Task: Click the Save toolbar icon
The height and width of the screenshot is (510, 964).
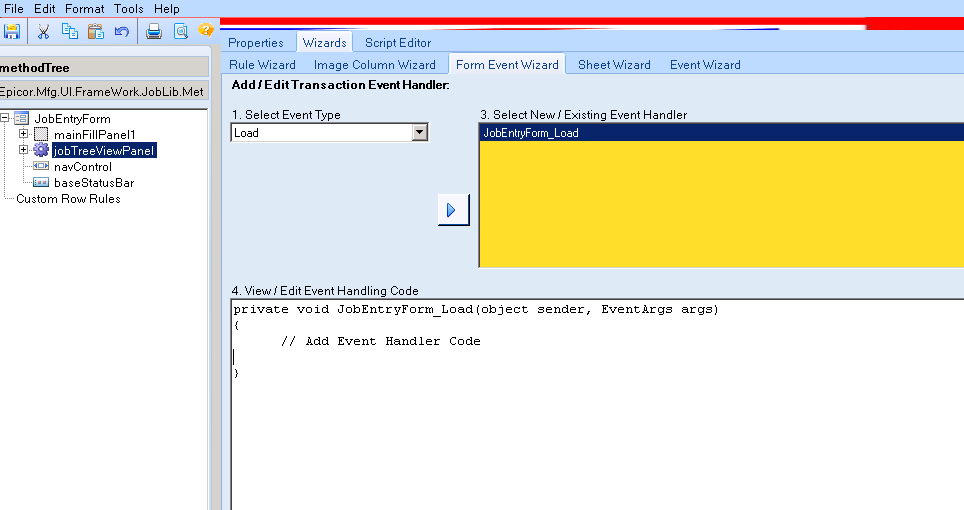Action: [x=12, y=31]
